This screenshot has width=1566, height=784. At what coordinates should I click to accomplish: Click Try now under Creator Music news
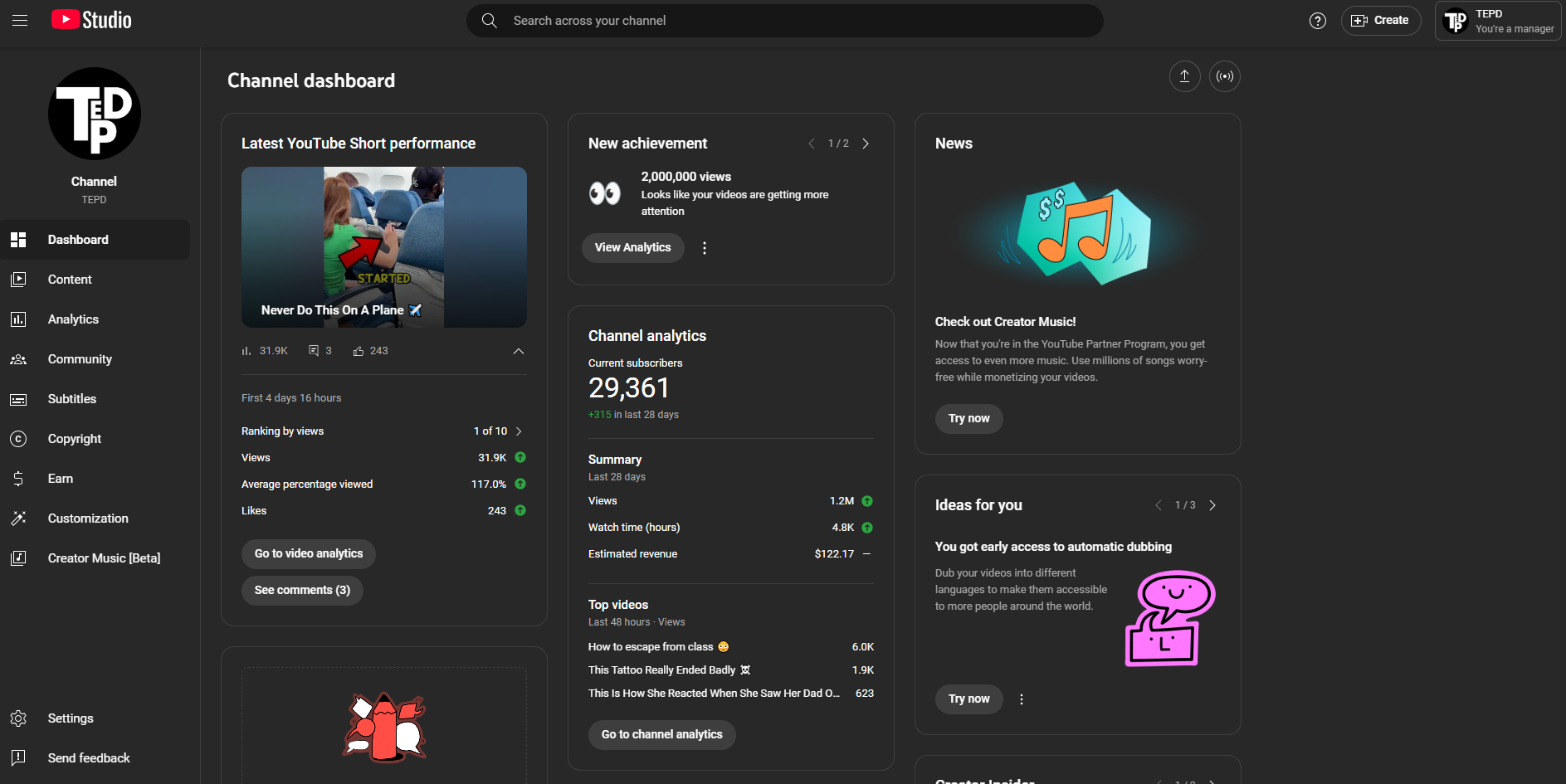point(969,419)
